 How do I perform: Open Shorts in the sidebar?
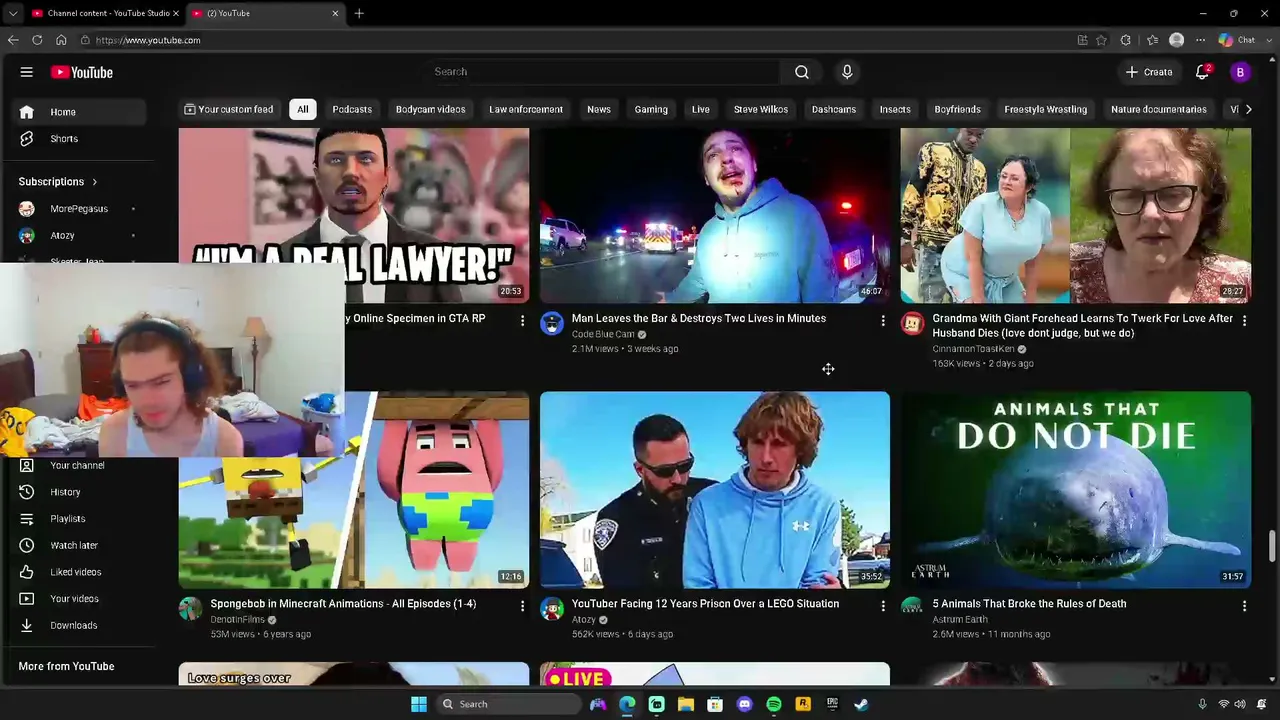coord(80,139)
